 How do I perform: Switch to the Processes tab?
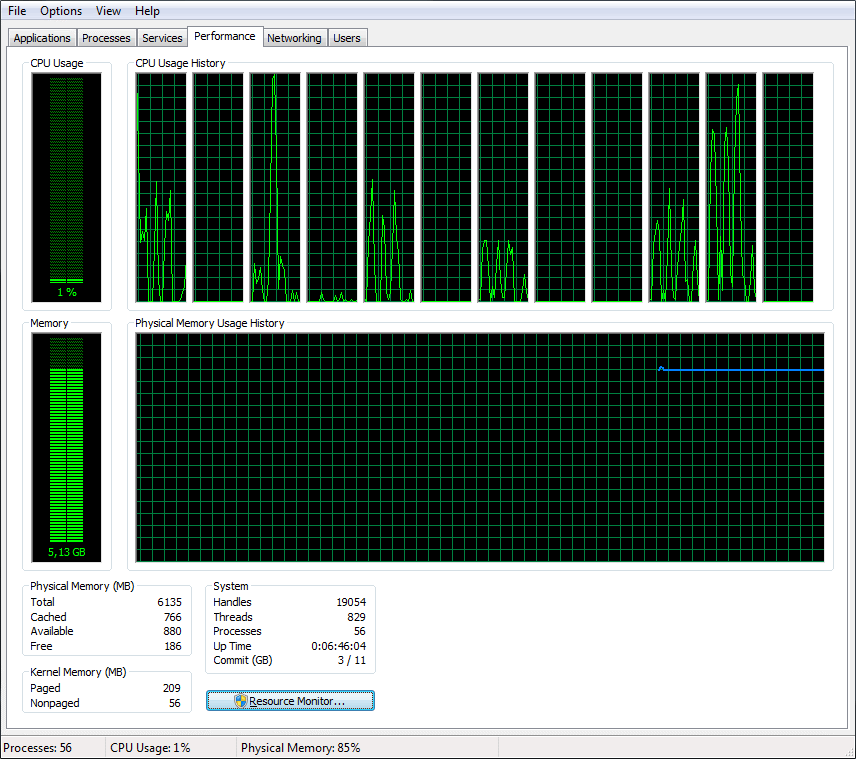click(x=106, y=38)
